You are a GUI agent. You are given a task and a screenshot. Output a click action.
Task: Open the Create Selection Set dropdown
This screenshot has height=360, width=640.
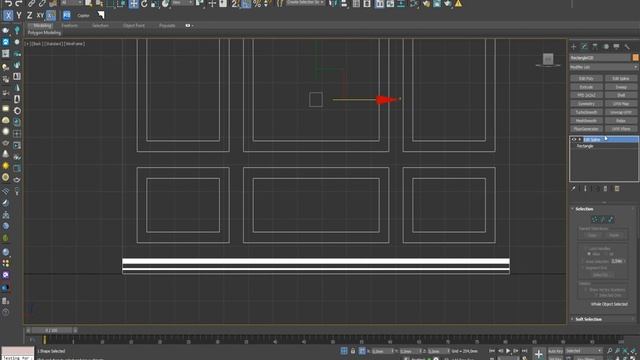point(305,3)
